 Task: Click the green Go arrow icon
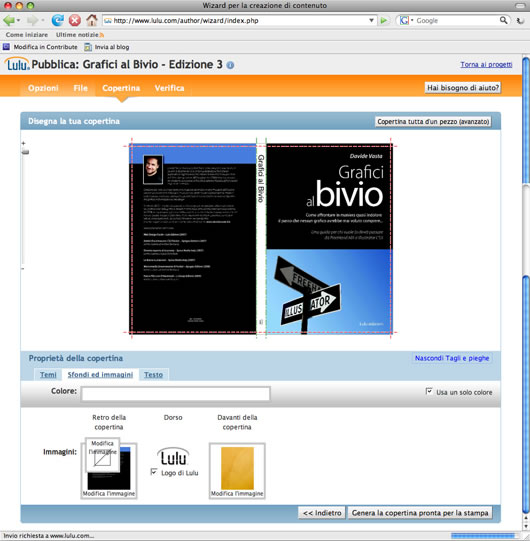383,21
